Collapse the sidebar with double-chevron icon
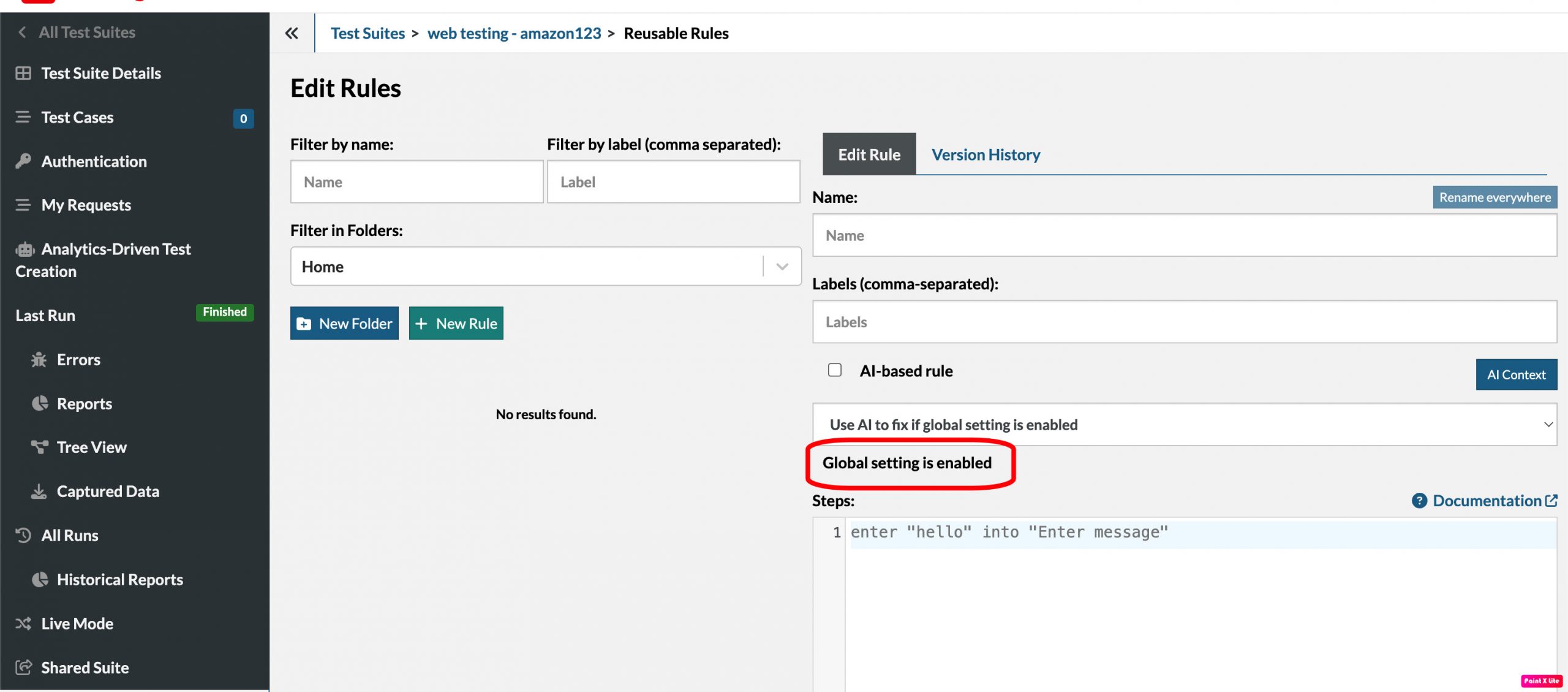The height and width of the screenshot is (692, 1568). (x=292, y=33)
